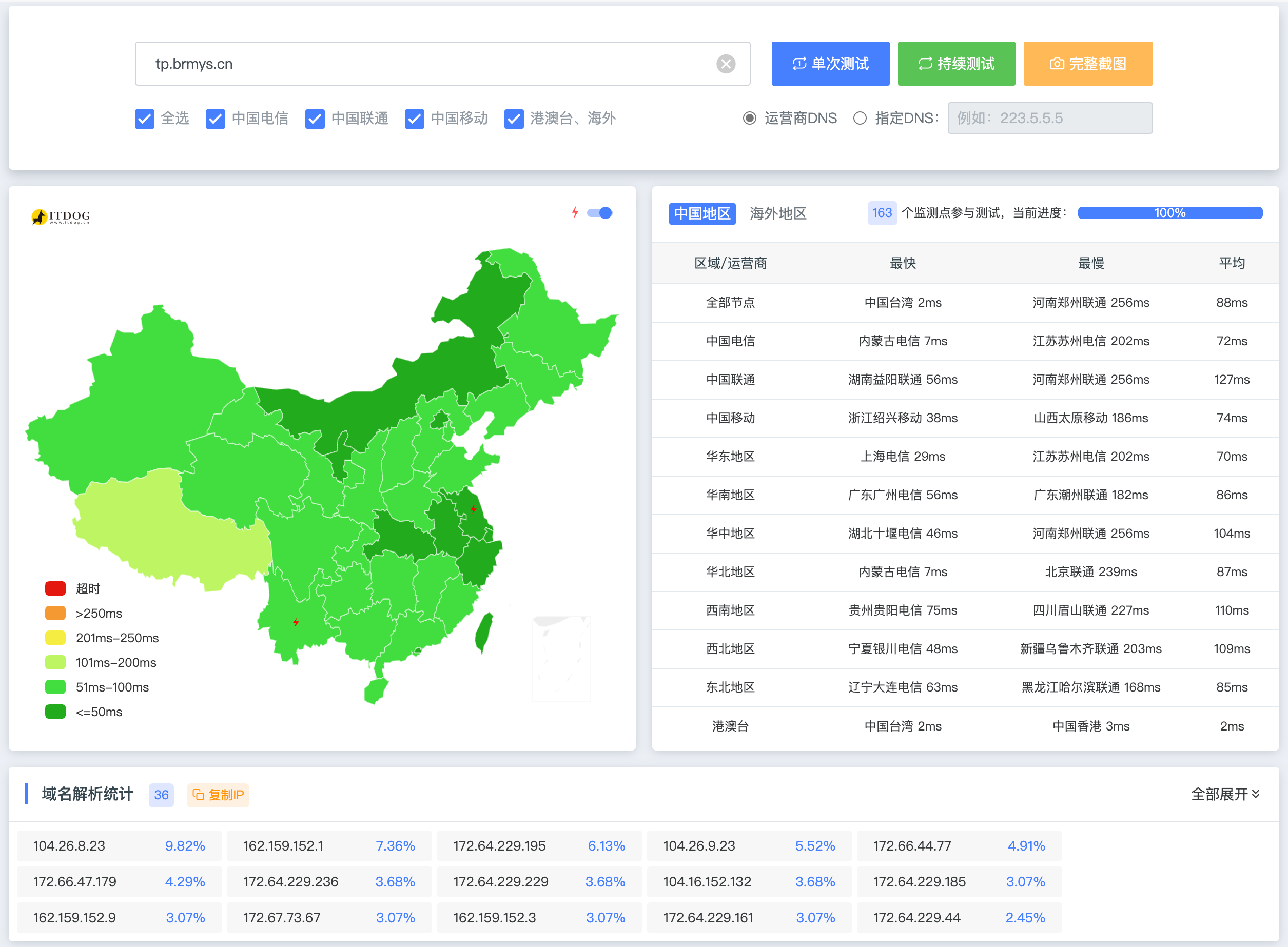Select the 运营商DNS radio option
Viewport: 1288px width, 947px height.
(750, 118)
